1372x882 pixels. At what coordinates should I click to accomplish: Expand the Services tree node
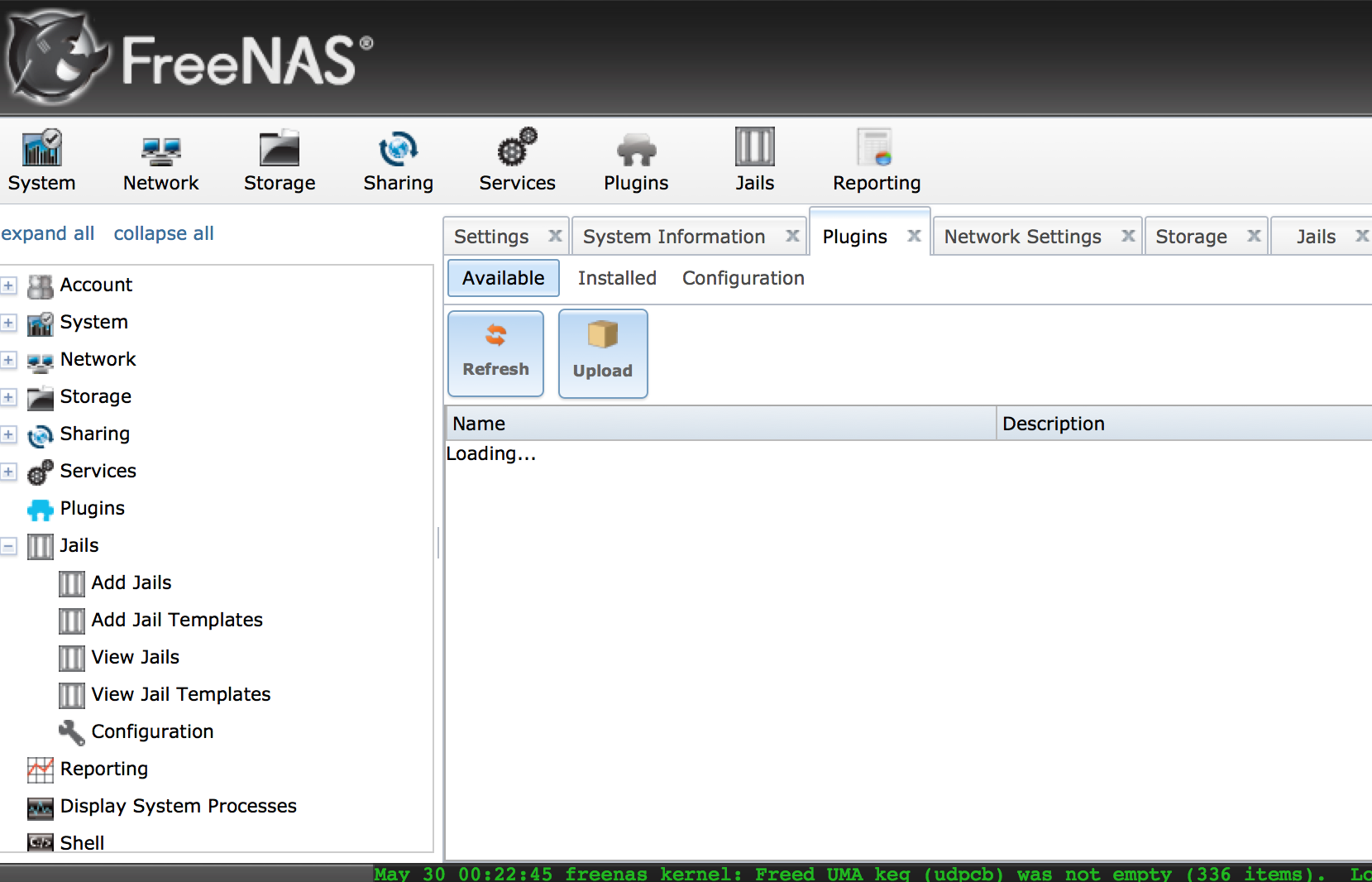pyautogui.click(x=9, y=472)
